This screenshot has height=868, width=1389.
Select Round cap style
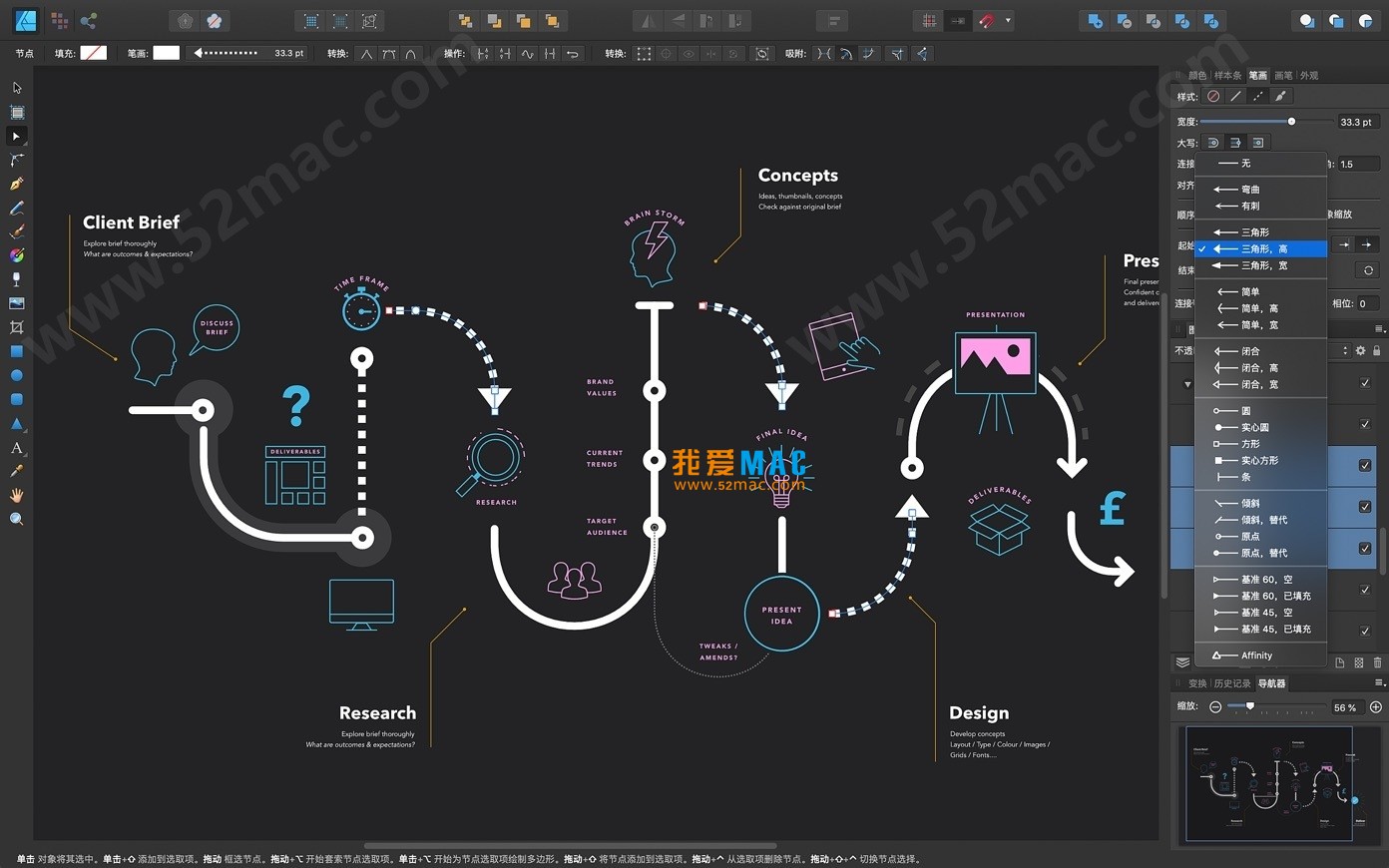click(1213, 143)
